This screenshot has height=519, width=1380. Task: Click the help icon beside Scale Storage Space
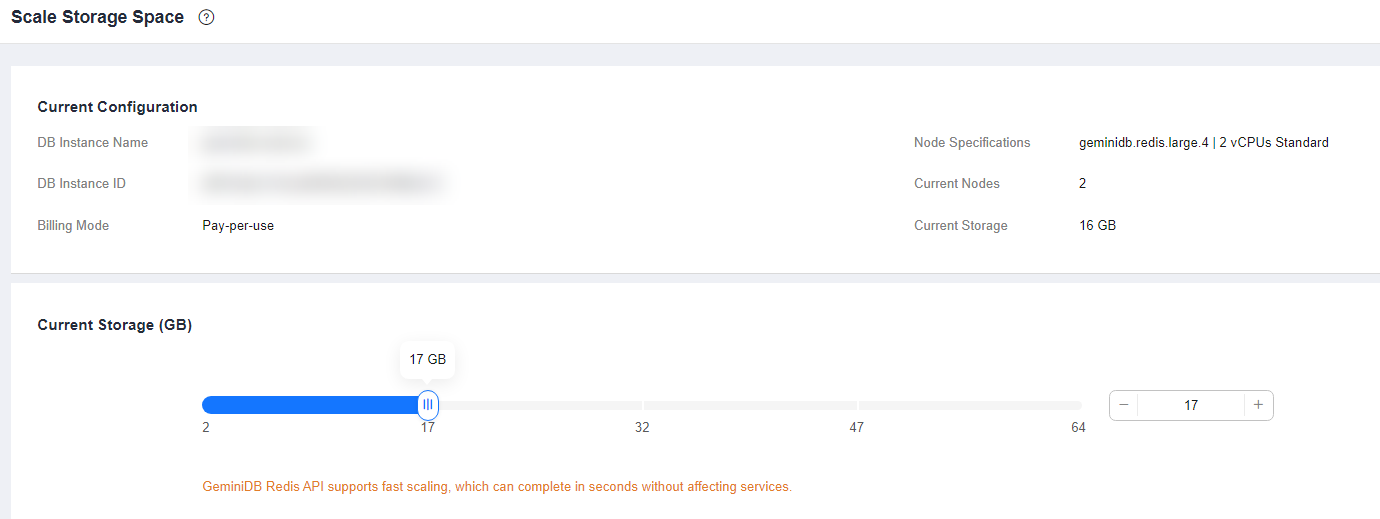(207, 17)
